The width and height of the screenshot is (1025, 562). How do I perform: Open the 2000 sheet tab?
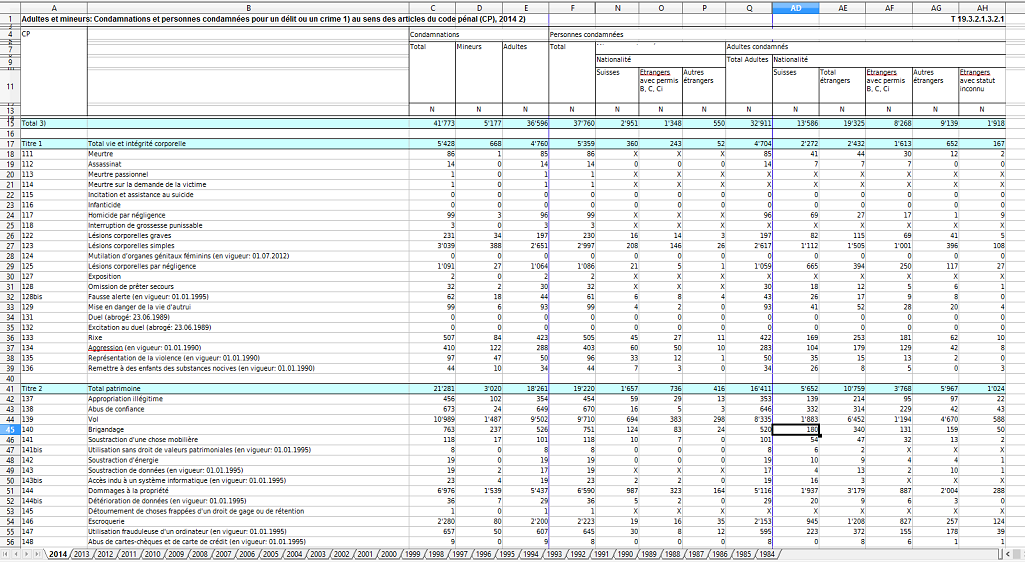387,554
